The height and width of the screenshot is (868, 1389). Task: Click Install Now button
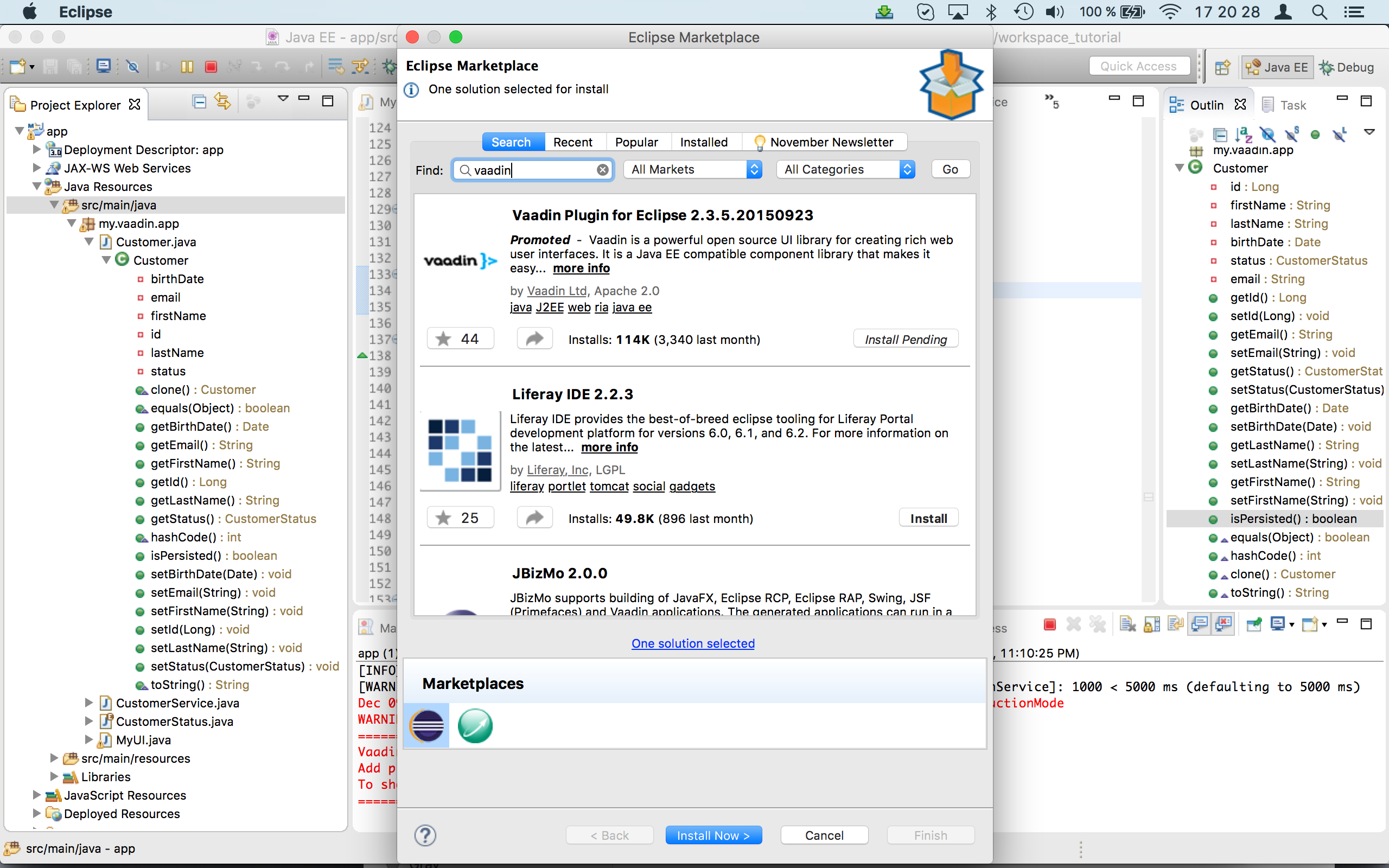(x=713, y=835)
